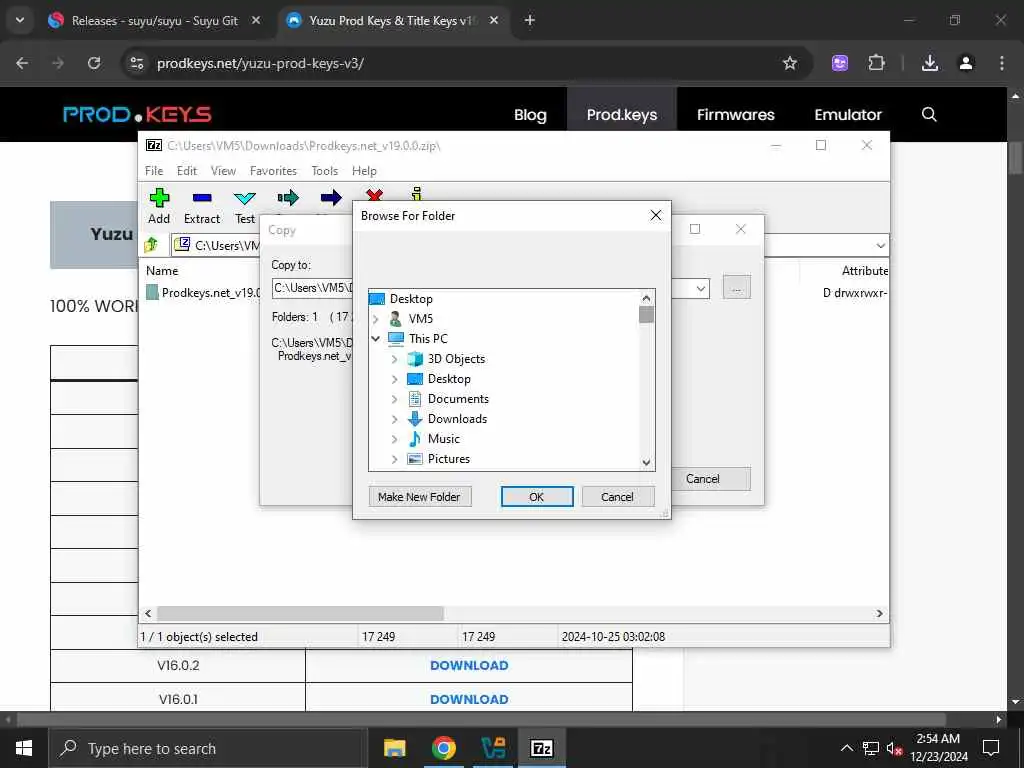
Task: Open a new browser tab
Action: tap(530, 21)
